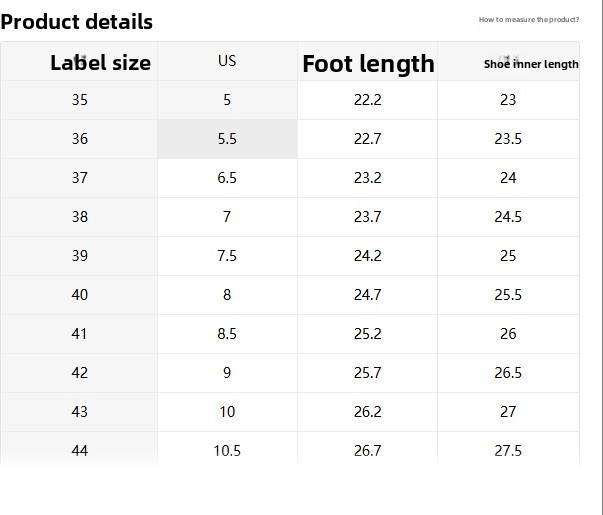The width and height of the screenshot is (603, 515).
Task: Select label size 36 row label
Action: [80, 139]
